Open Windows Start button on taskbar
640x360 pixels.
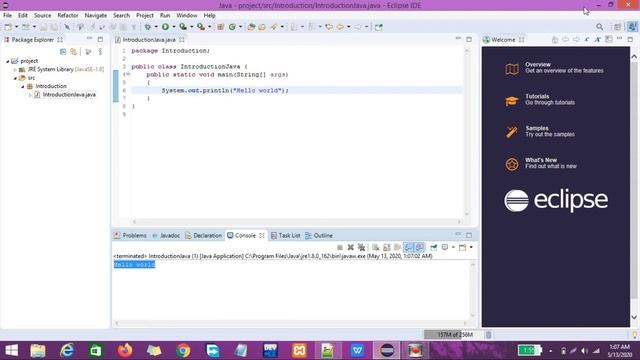11,351
